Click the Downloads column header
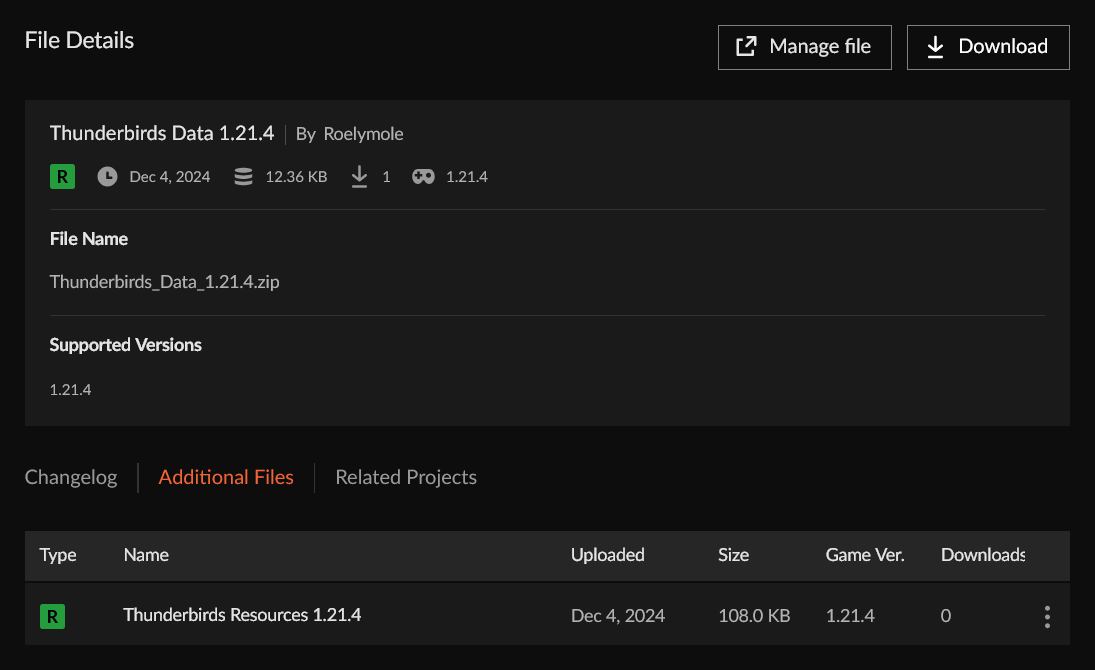This screenshot has width=1095, height=670. [983, 555]
